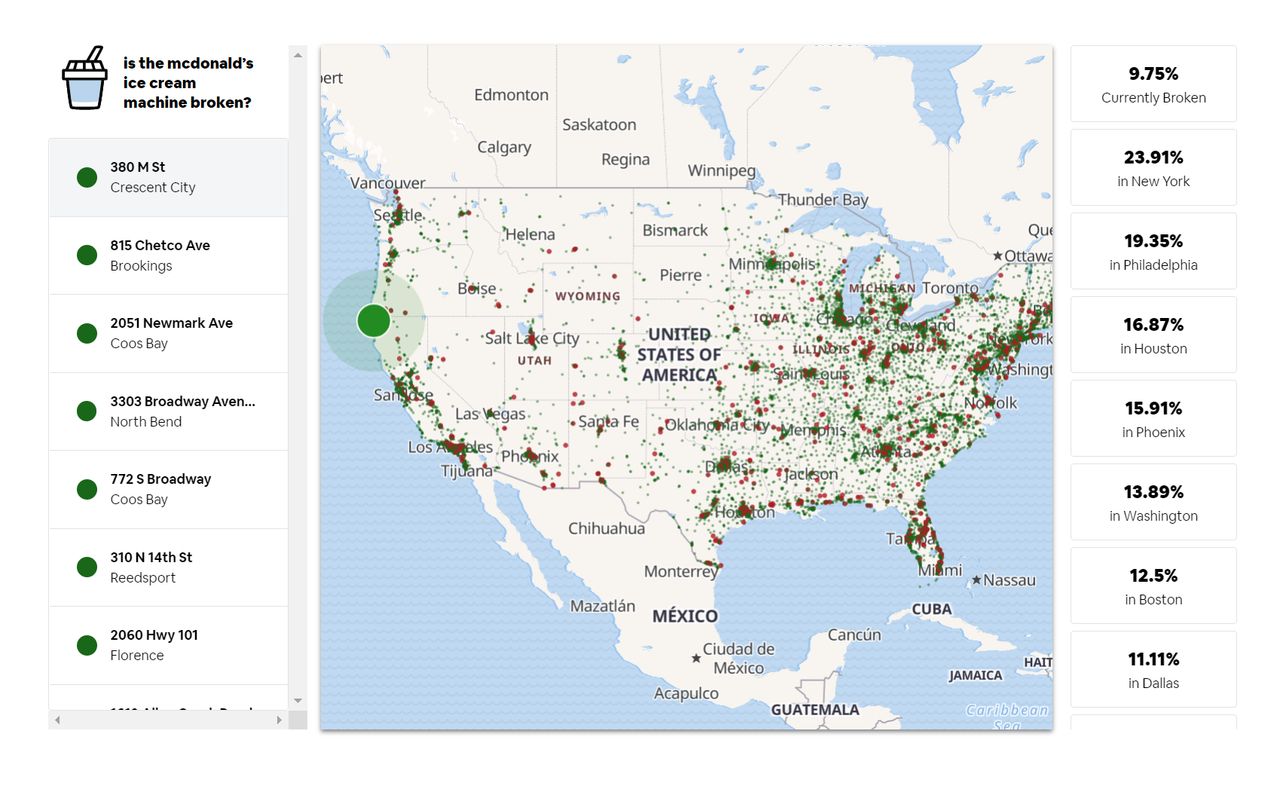Click the green status dot for 815 Chetco Ave

coord(87,255)
